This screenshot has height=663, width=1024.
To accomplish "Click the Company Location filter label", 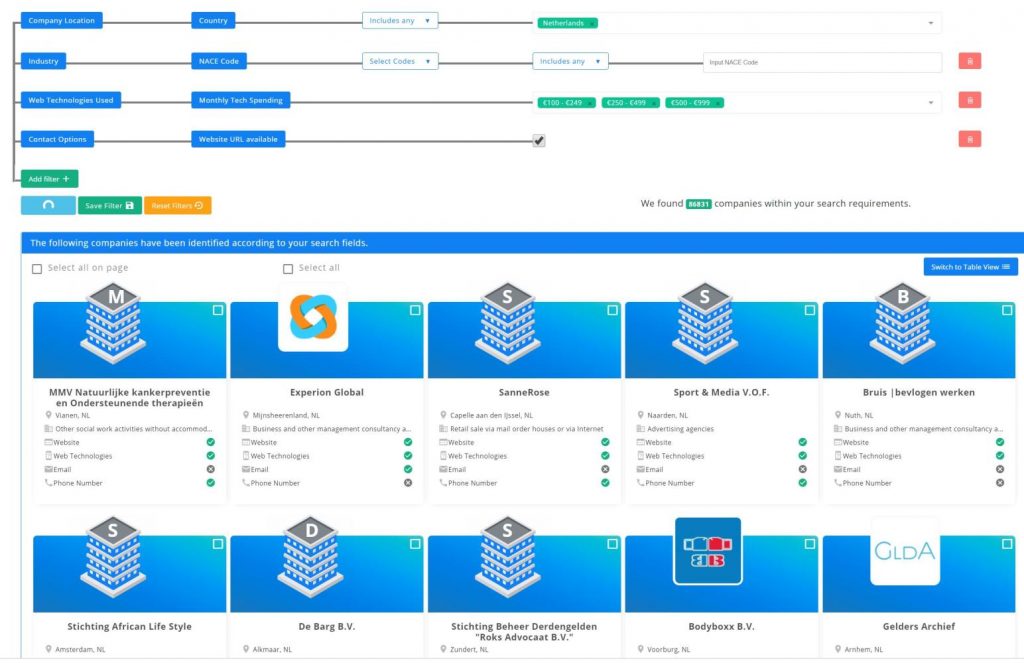I will click(62, 20).
